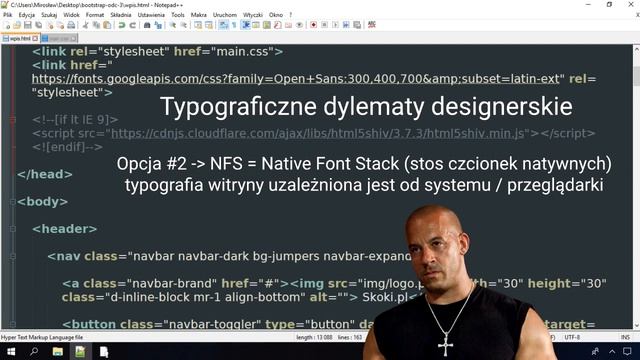Click the Save All toolbar icon
This screenshot has height=360, width=640.
point(38,25)
